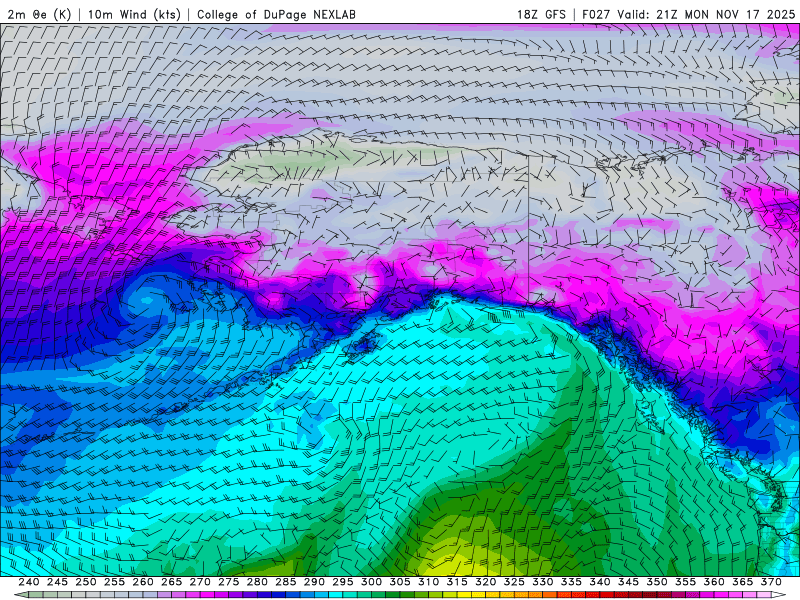Click the 350 colorbar label
Screen dimensions: 800x600
point(657,582)
